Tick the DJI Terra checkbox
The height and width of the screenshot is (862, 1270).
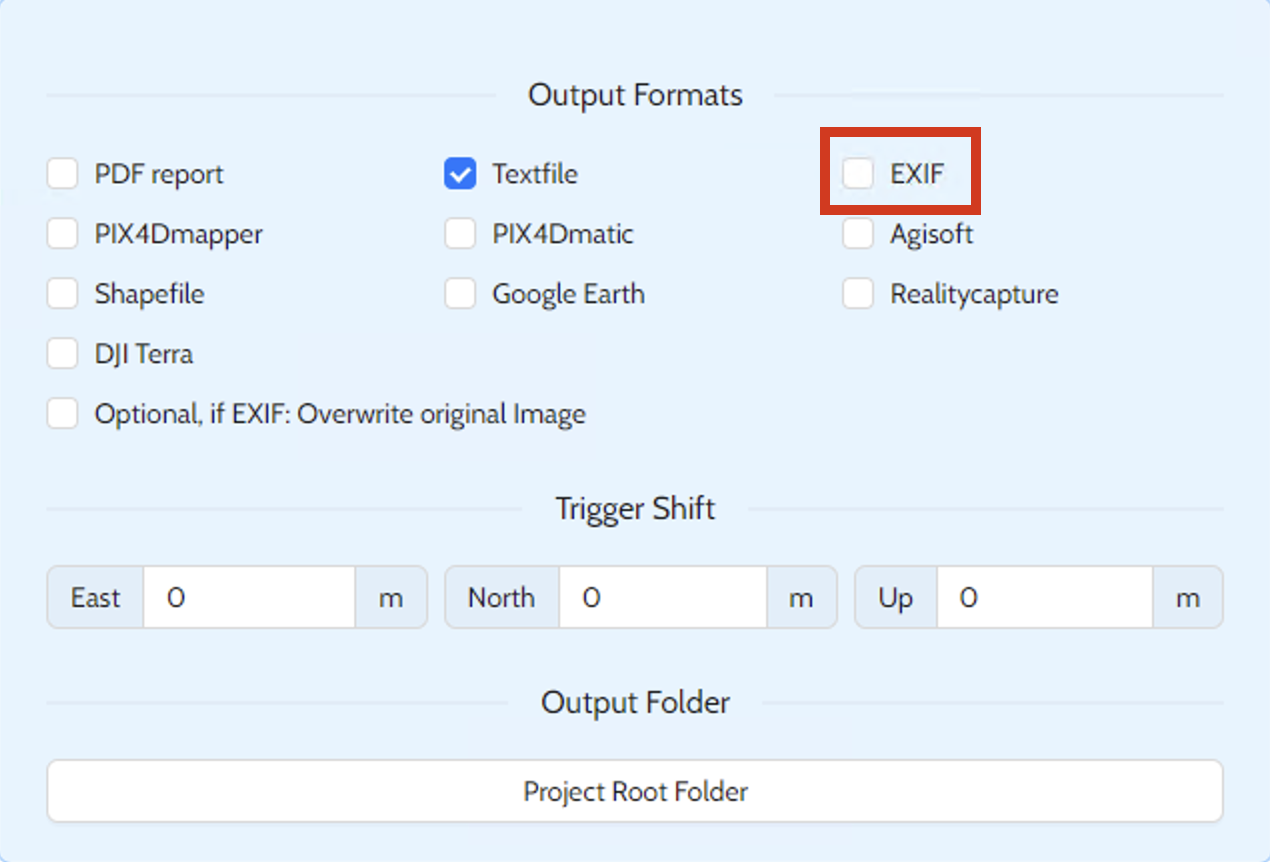[x=62, y=354]
